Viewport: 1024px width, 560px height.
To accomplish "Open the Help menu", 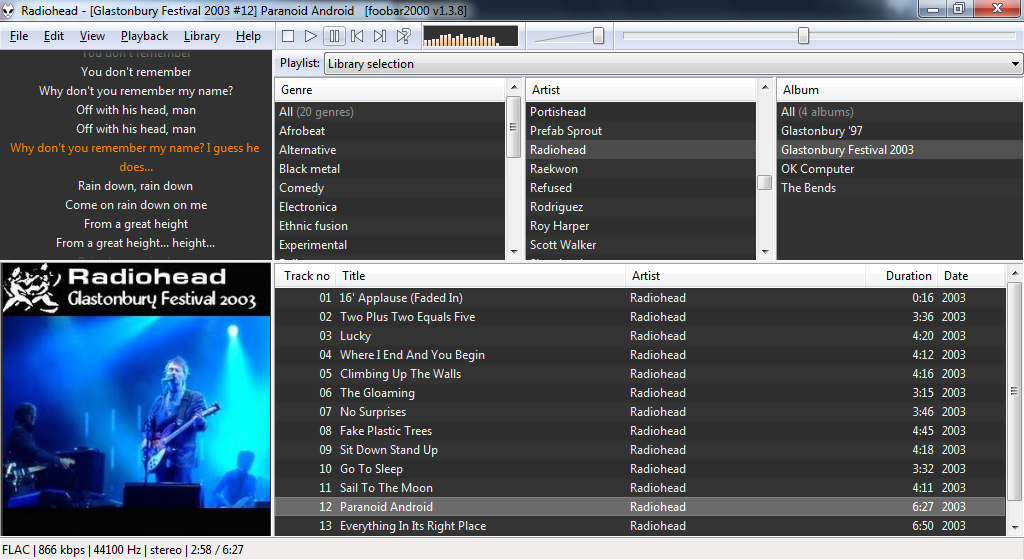I will 248,36.
